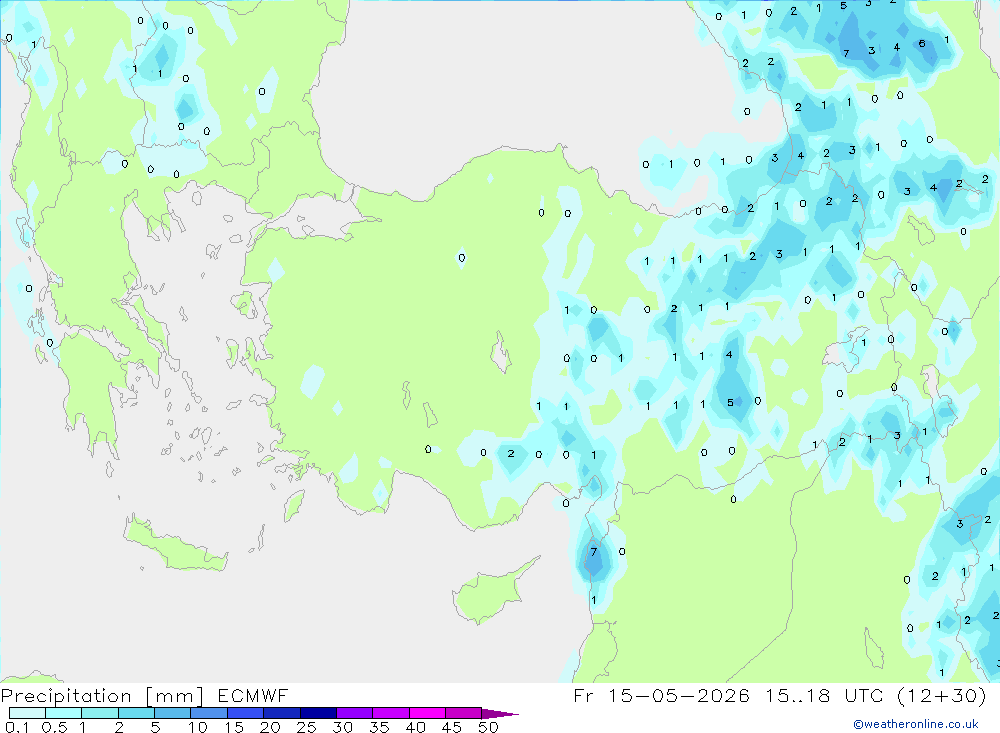Select the 5–10 mm legend color swatch
Image resolution: width=1000 pixels, height=733 pixels.
click(172, 713)
